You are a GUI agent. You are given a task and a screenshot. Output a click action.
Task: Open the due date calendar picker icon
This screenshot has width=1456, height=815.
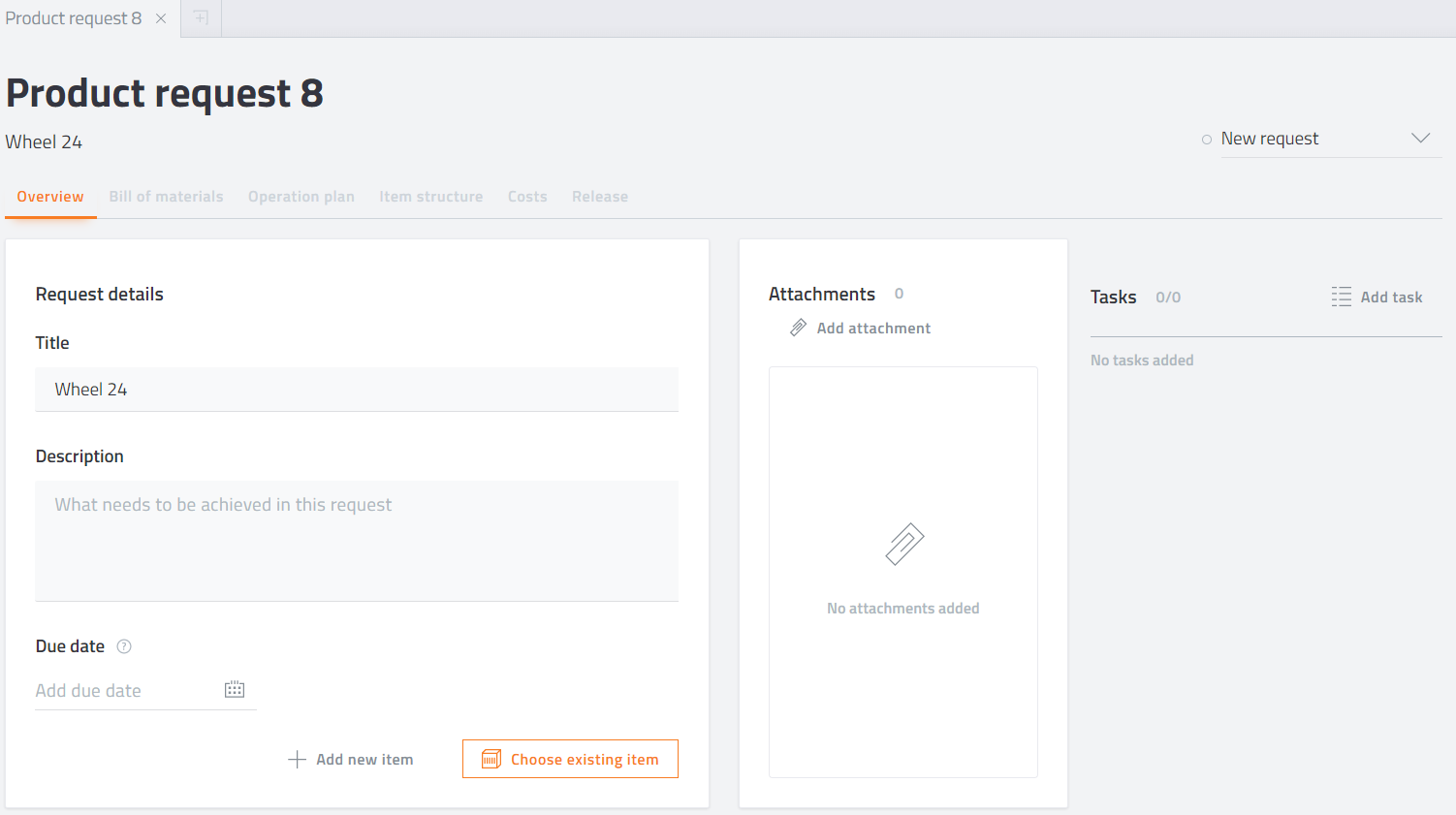click(235, 690)
